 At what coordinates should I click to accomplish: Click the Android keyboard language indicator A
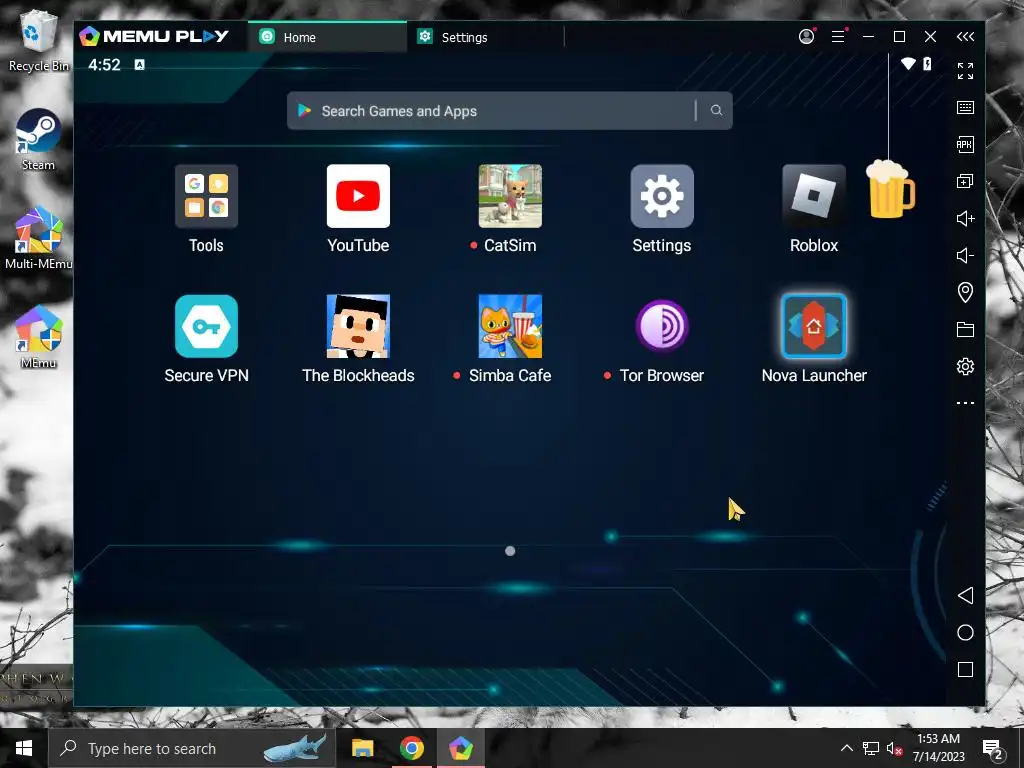(x=139, y=65)
